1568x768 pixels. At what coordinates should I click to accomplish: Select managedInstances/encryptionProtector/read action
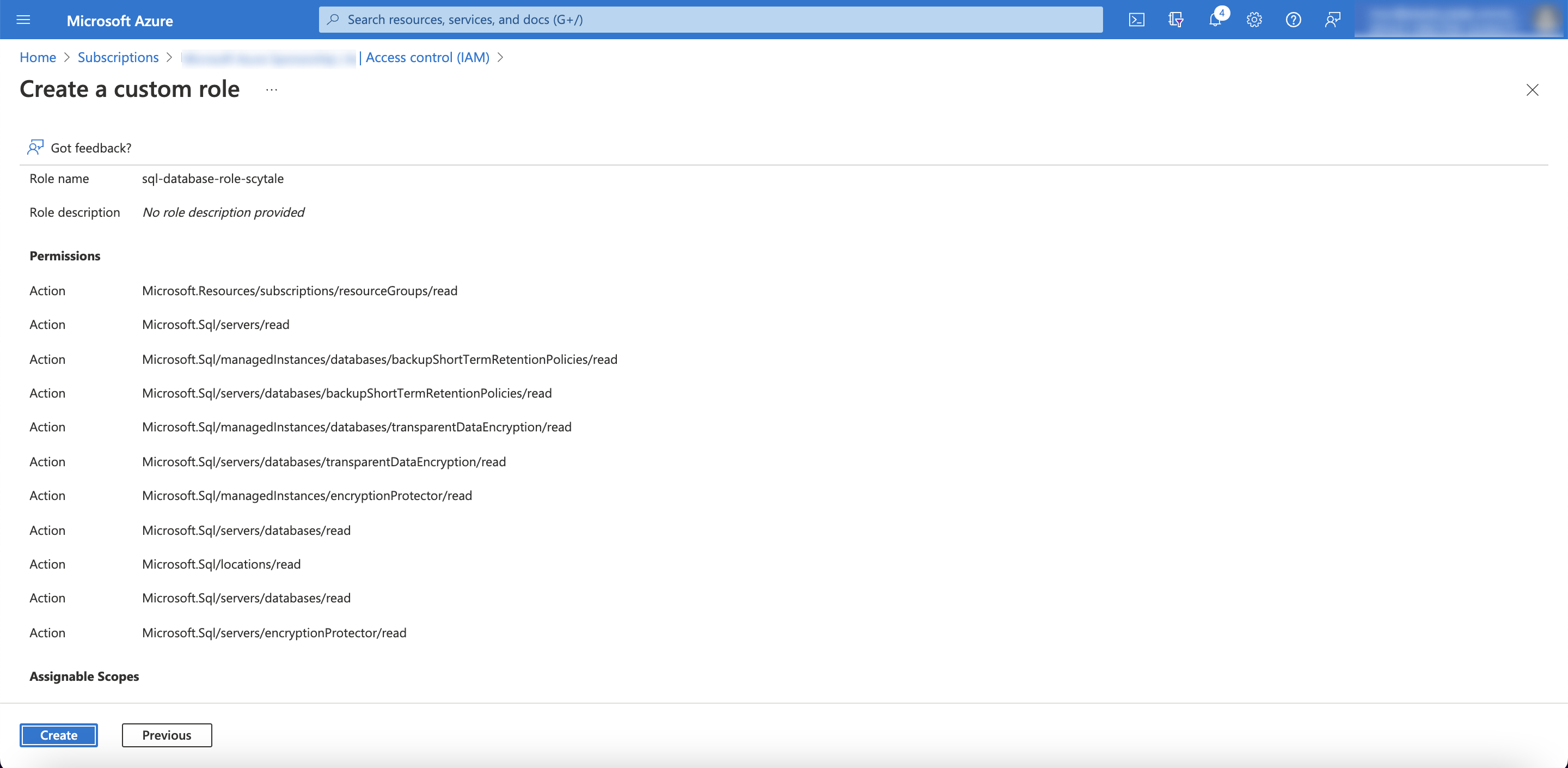(x=307, y=496)
